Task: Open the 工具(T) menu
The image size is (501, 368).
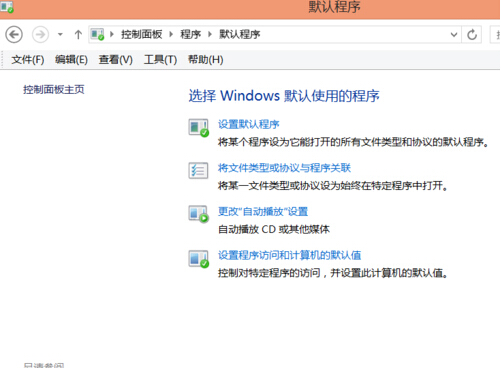Action: pyautogui.click(x=160, y=60)
